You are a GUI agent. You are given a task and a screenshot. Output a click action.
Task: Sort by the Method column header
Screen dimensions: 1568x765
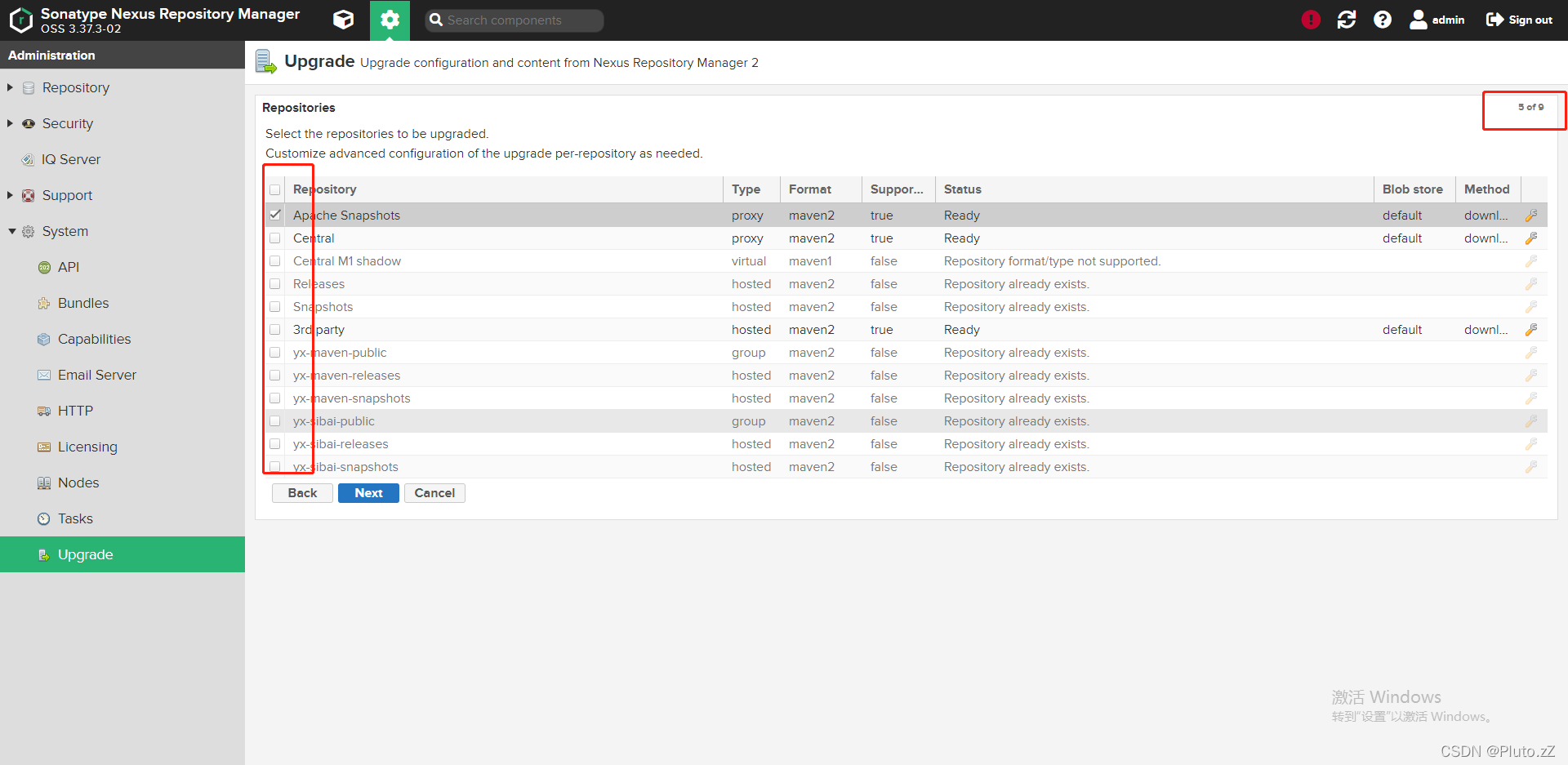(x=1488, y=189)
